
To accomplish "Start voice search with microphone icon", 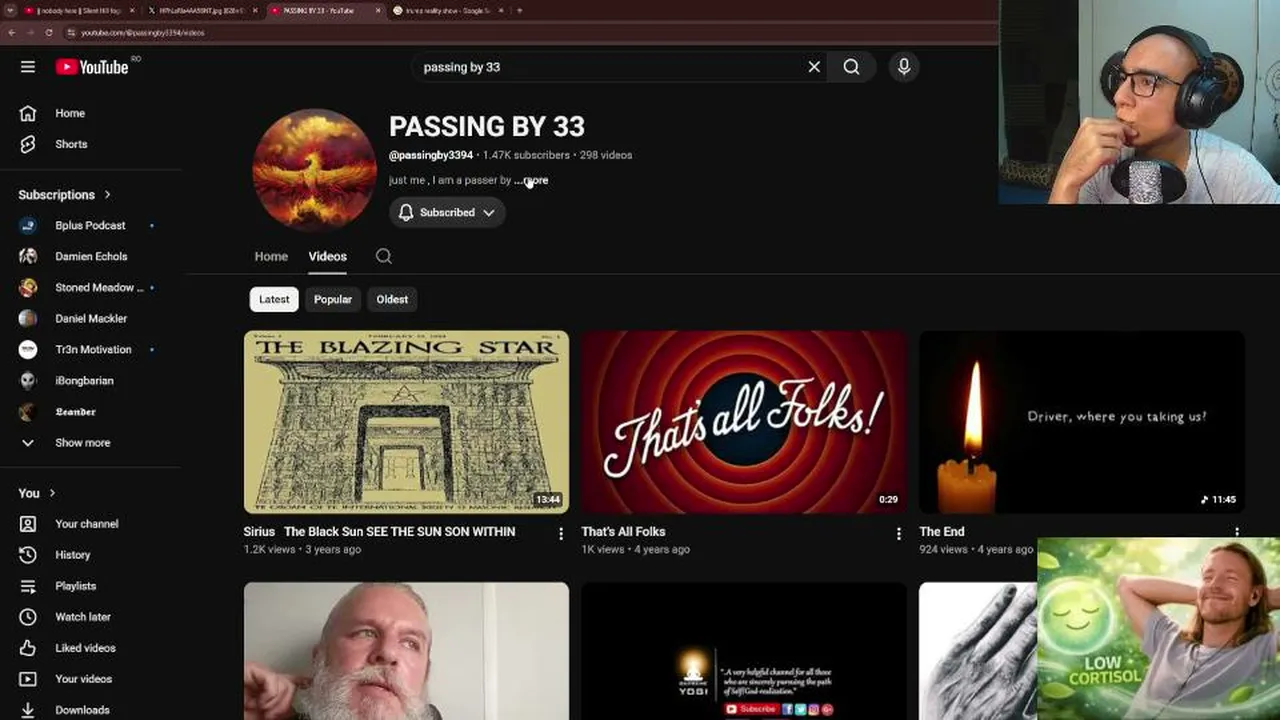I will click(904, 67).
